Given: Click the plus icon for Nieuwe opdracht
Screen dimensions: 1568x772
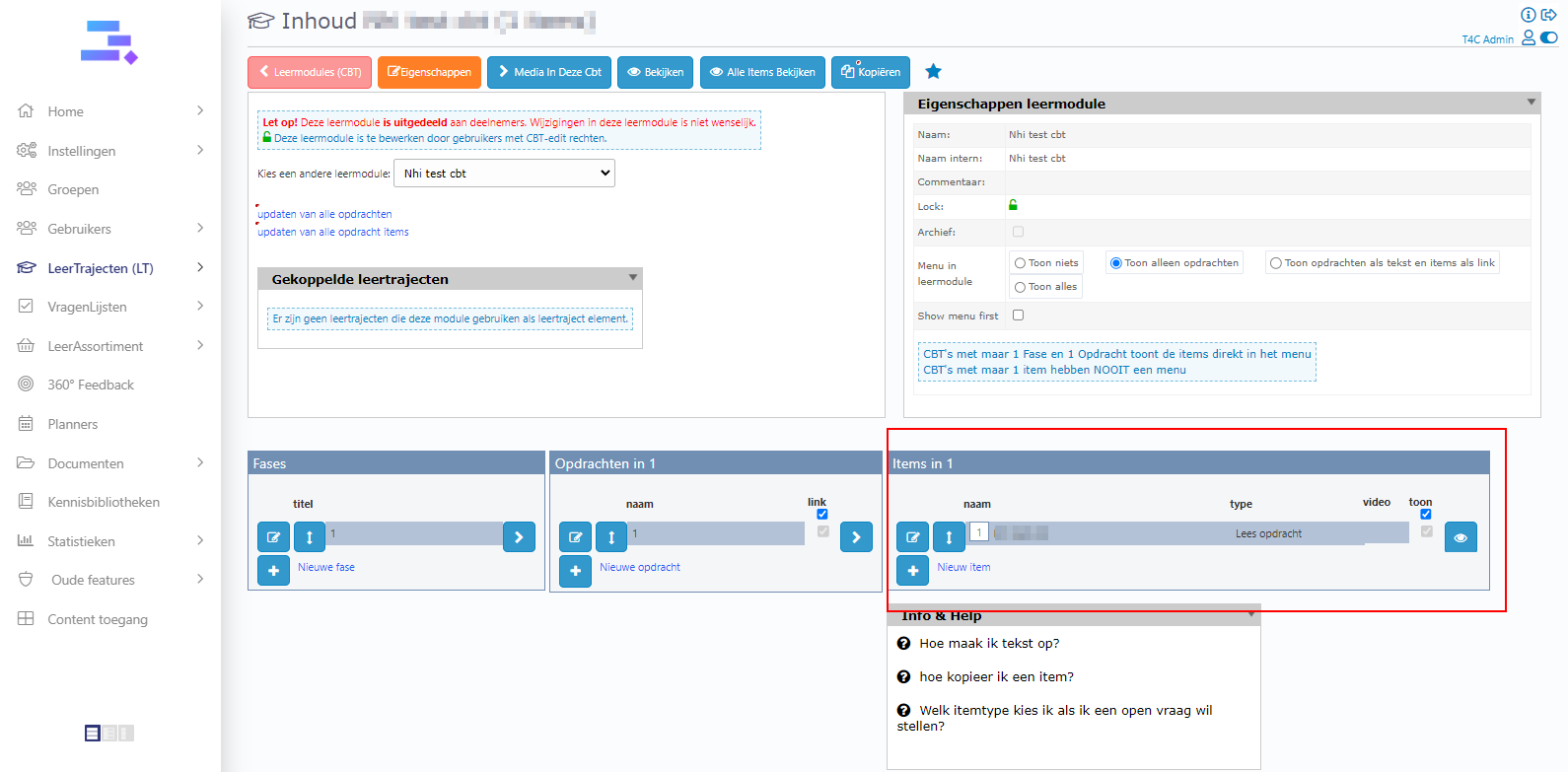Looking at the screenshot, I should coord(575,571).
